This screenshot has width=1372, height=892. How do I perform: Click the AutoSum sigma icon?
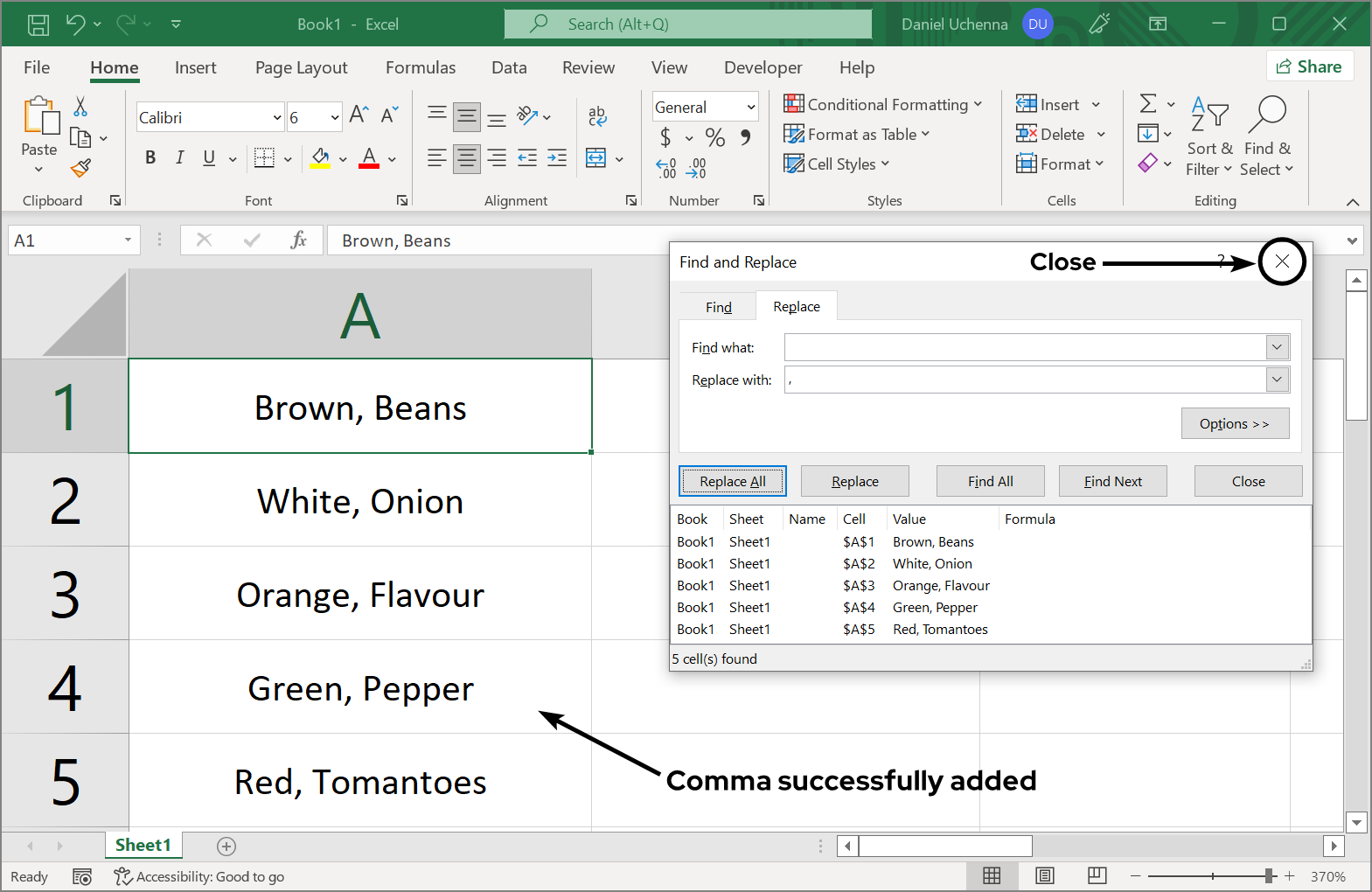tap(1148, 104)
